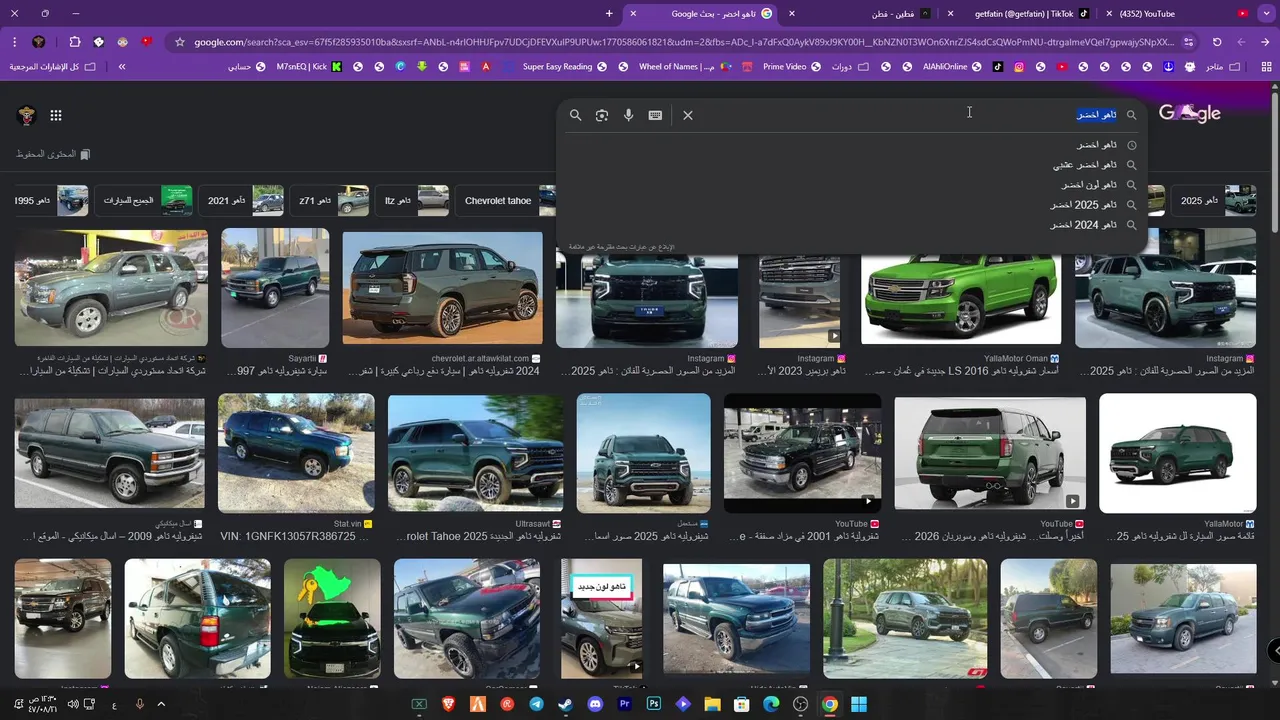
Task: Choose the 'الجميع للسيارات' filter chip
Action: point(145,201)
